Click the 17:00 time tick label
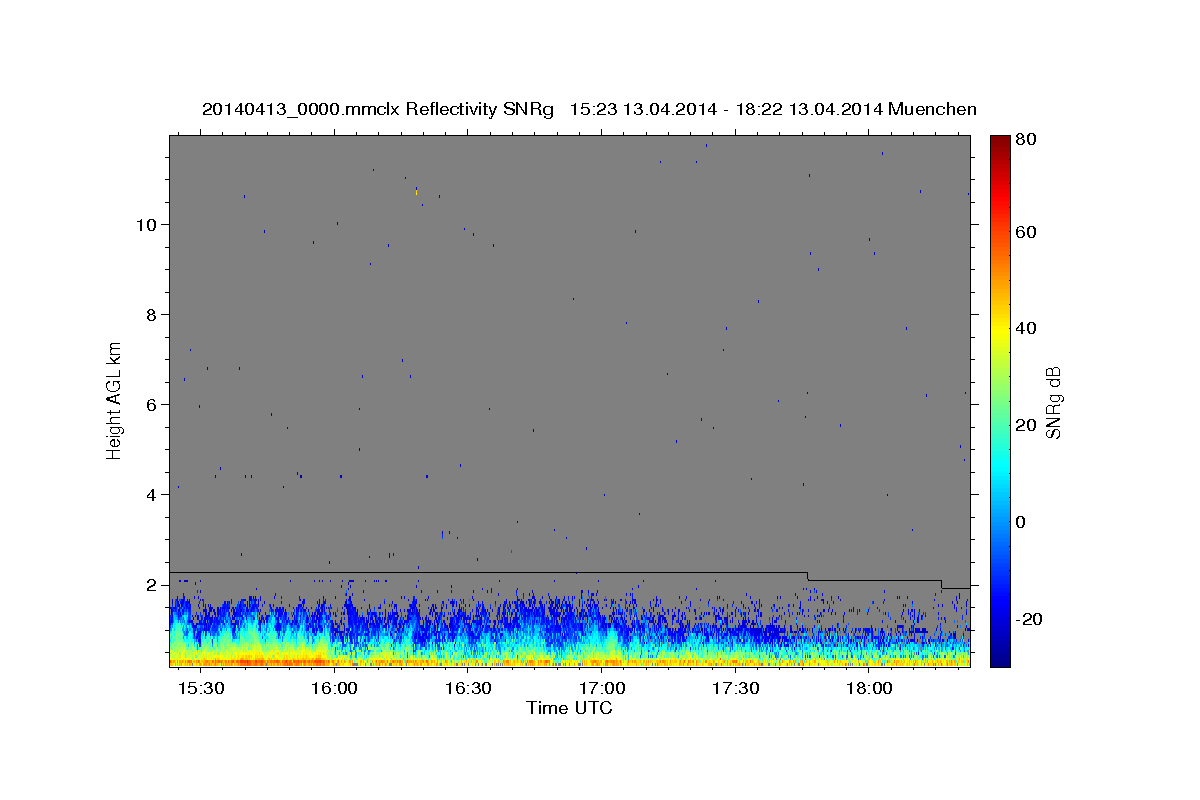The height and width of the screenshot is (800, 1200). pos(602,689)
